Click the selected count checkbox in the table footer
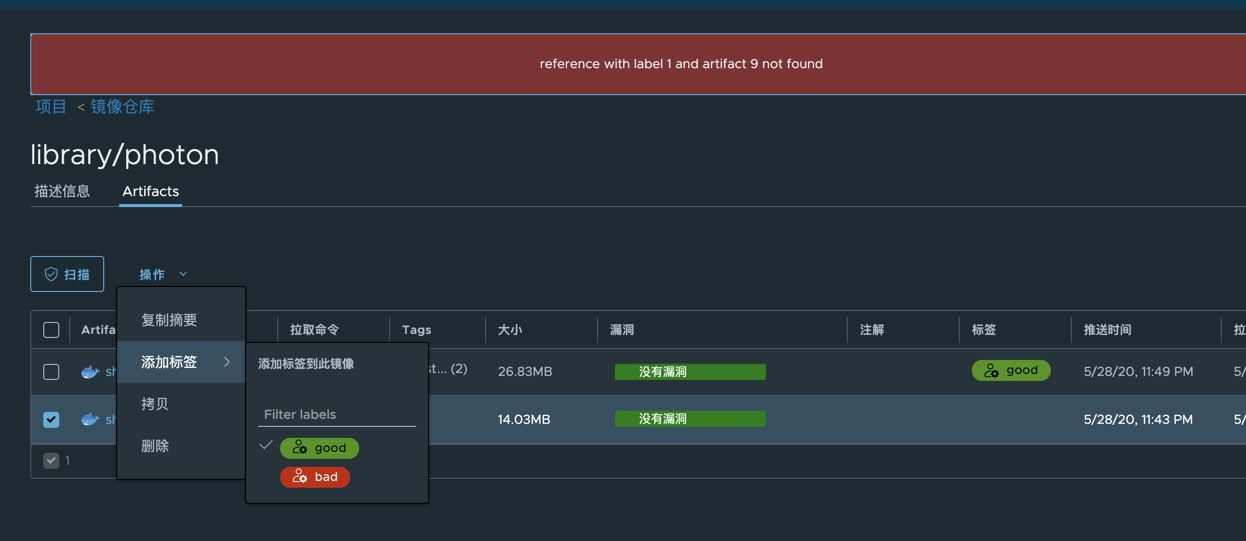This screenshot has height=541, width=1246. [x=51, y=461]
